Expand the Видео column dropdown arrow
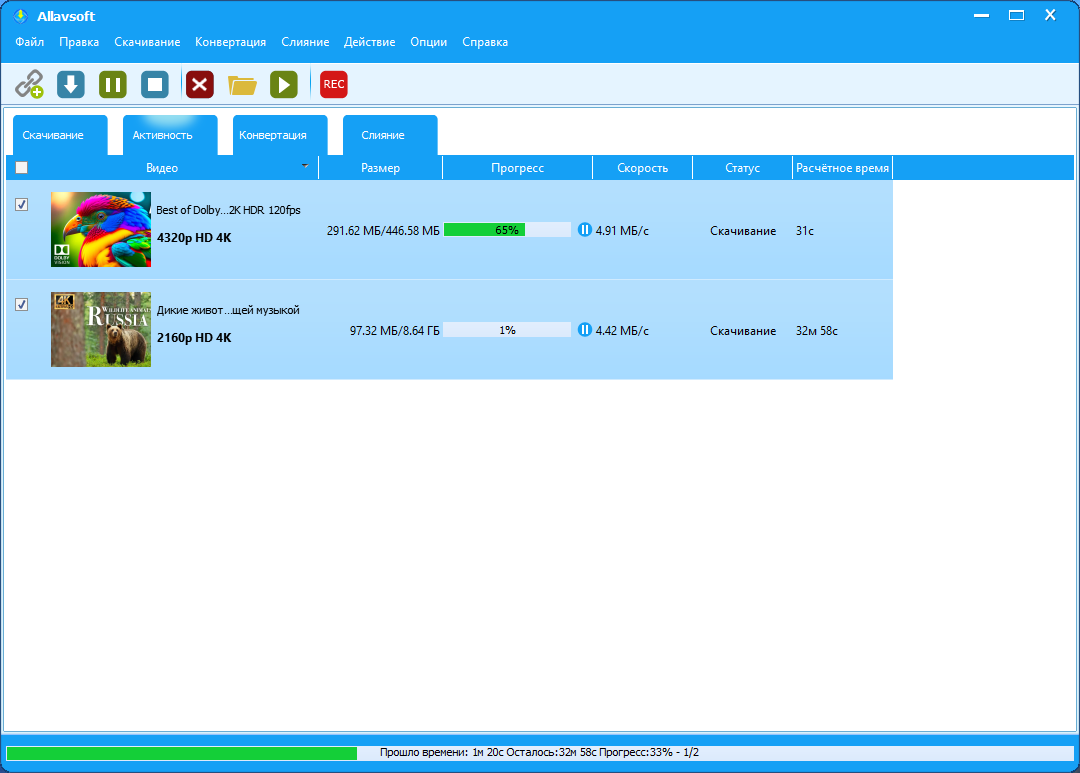This screenshot has height=773, width=1080. point(304,166)
